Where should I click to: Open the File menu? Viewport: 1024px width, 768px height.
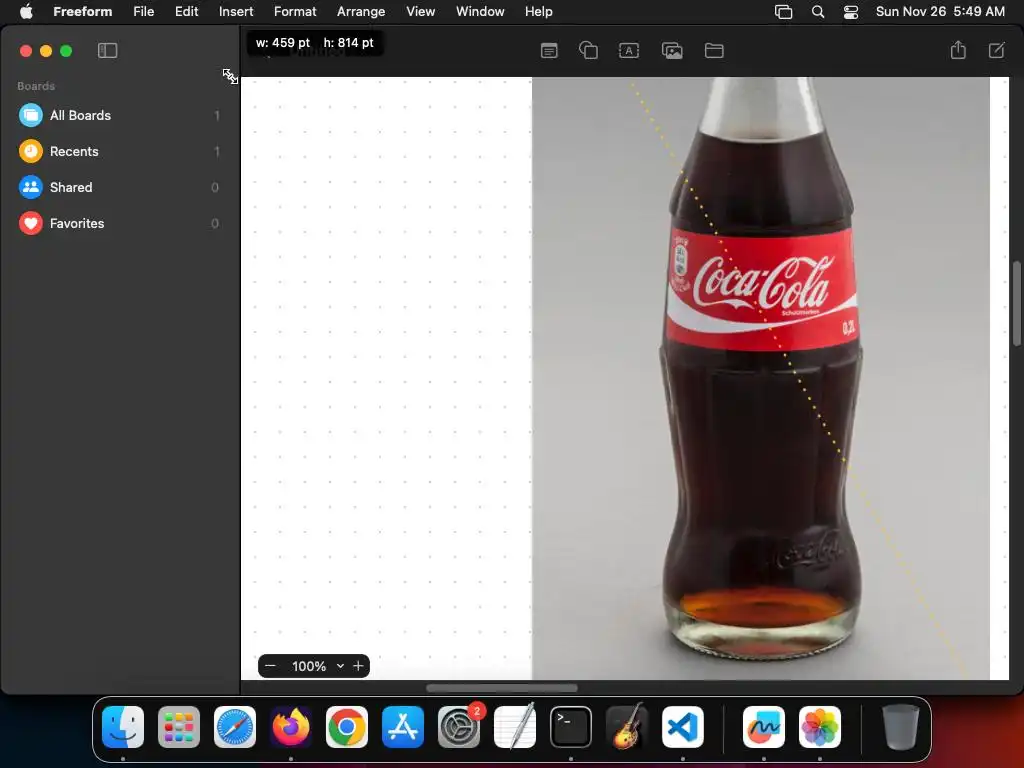144,12
